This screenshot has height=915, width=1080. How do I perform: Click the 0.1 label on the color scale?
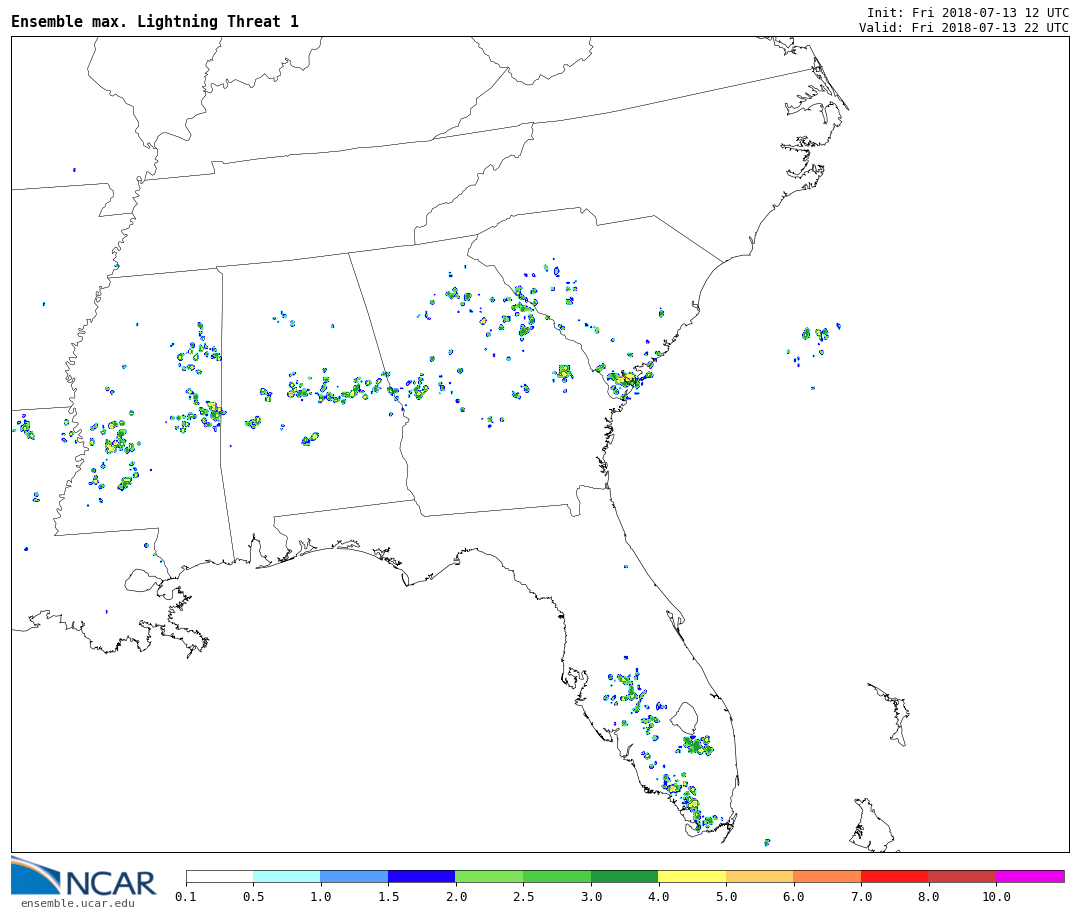(186, 897)
